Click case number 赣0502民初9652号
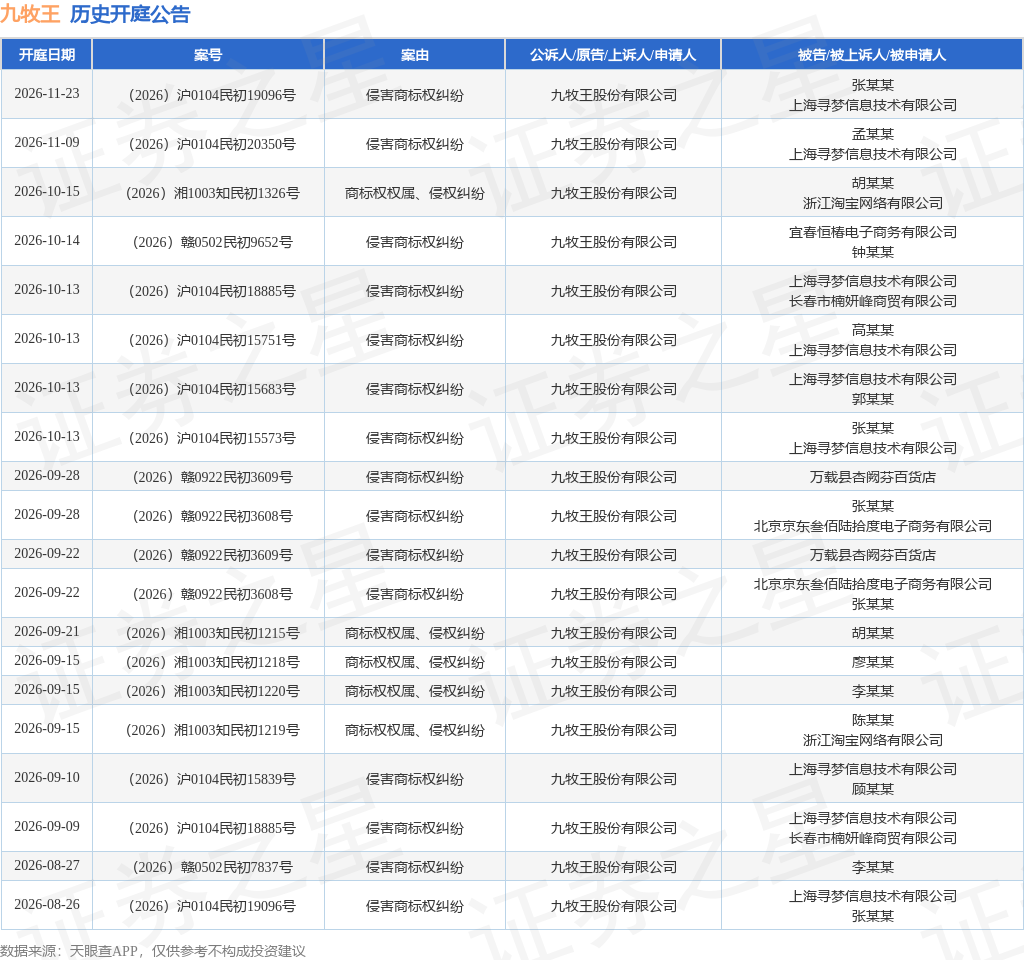Image resolution: width=1024 pixels, height=960 pixels. (212, 242)
